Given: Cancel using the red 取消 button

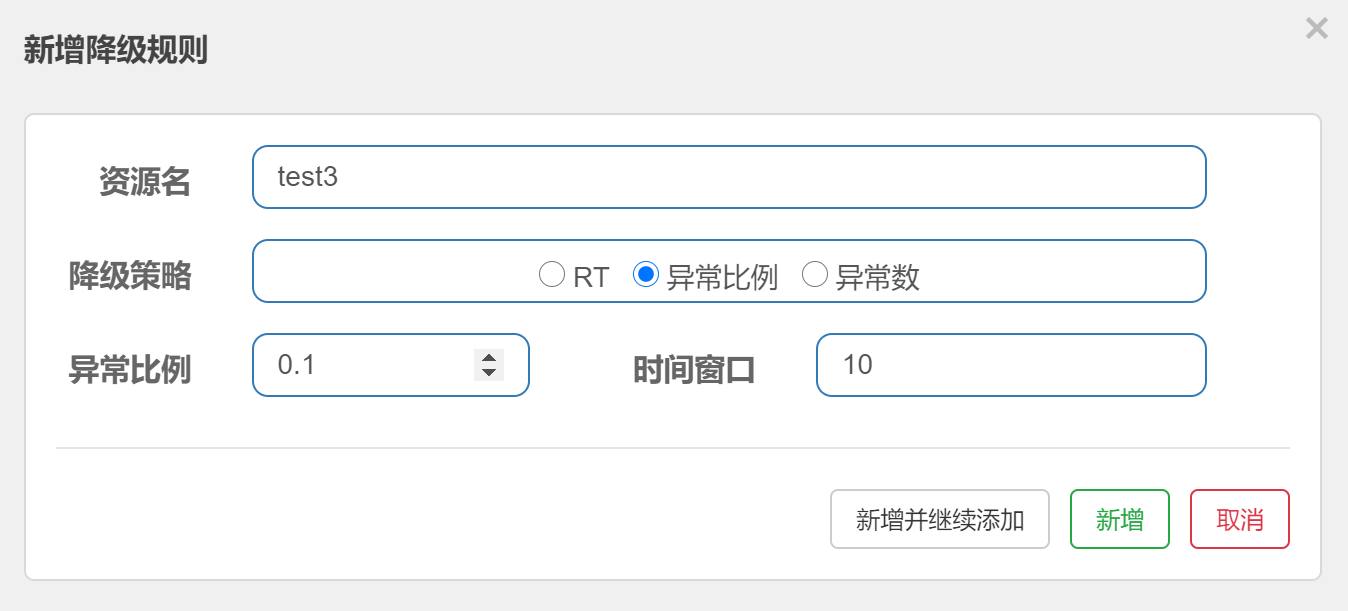Looking at the screenshot, I should [1240, 519].
